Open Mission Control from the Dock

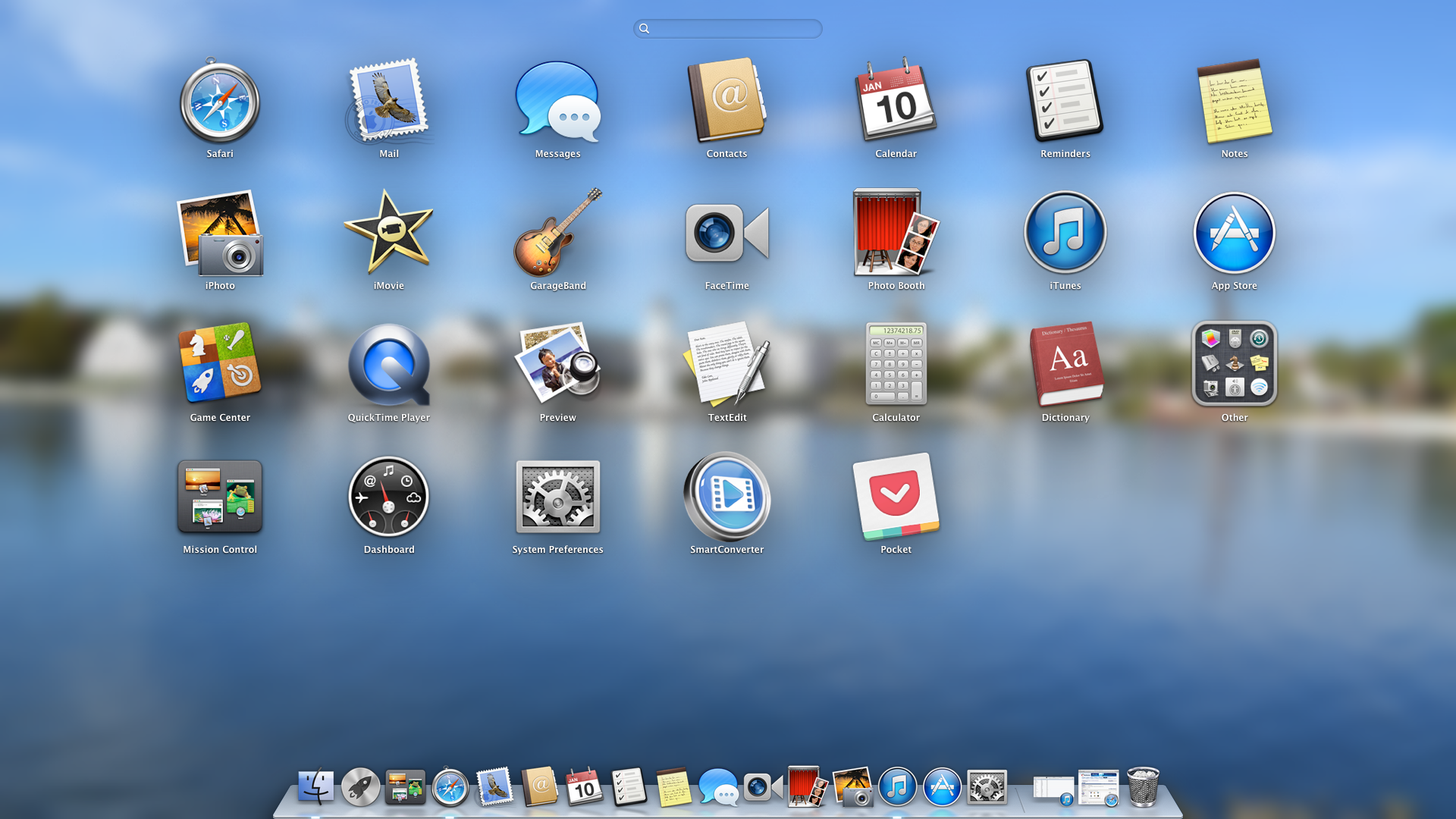pos(405,787)
